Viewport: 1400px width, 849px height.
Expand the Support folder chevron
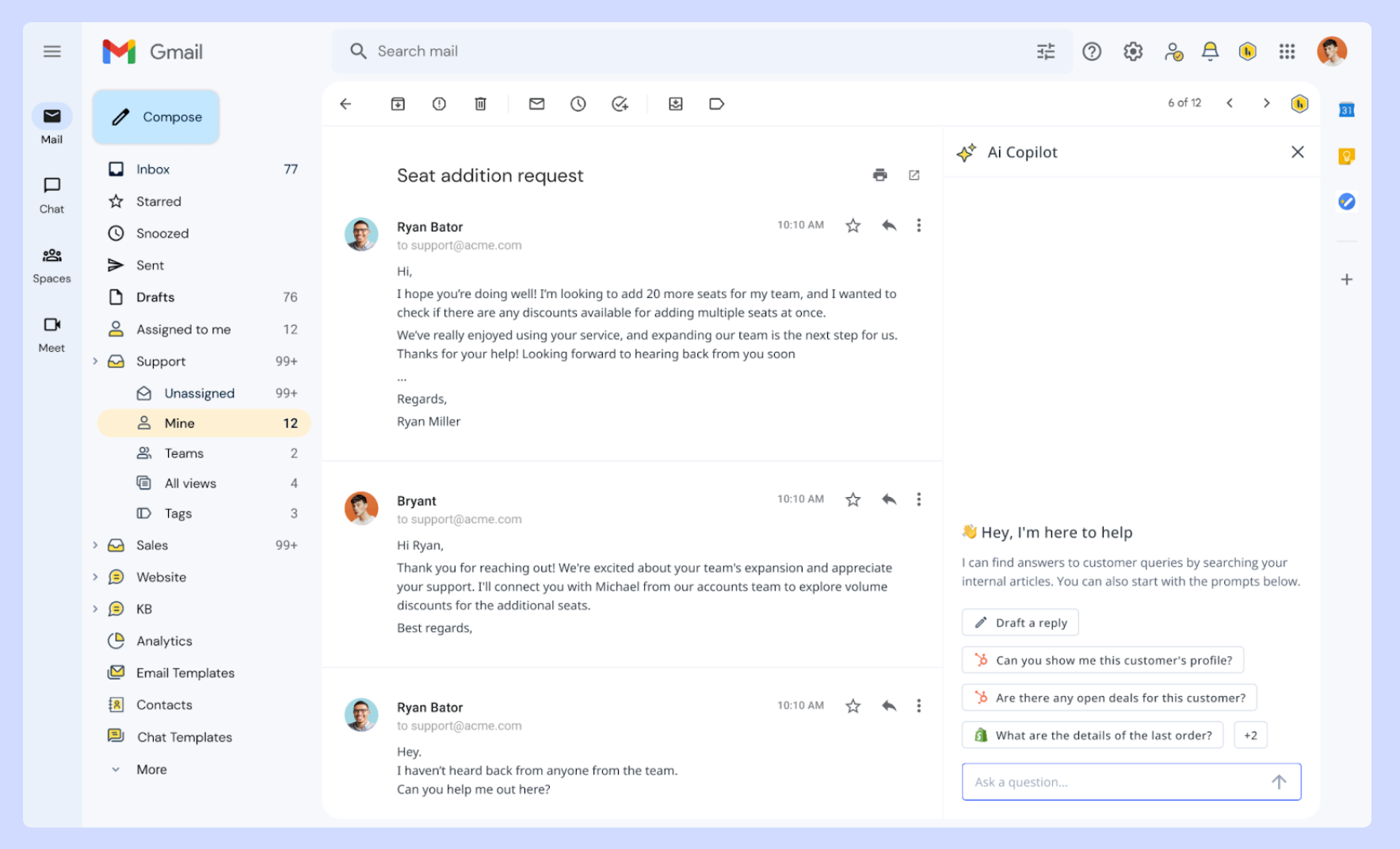(95, 361)
